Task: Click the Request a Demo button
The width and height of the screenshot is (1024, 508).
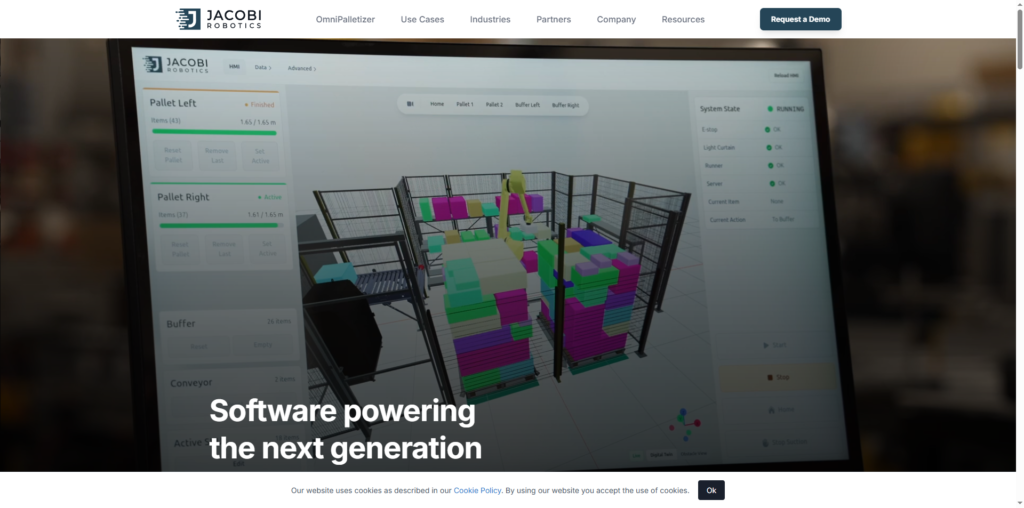Action: coord(800,19)
